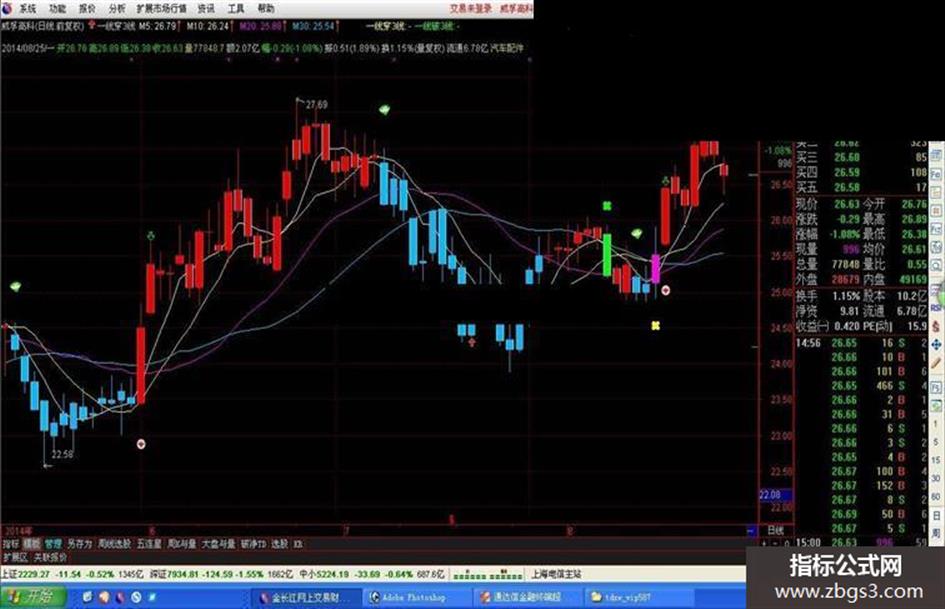Select the 模板 tab

coord(32,544)
